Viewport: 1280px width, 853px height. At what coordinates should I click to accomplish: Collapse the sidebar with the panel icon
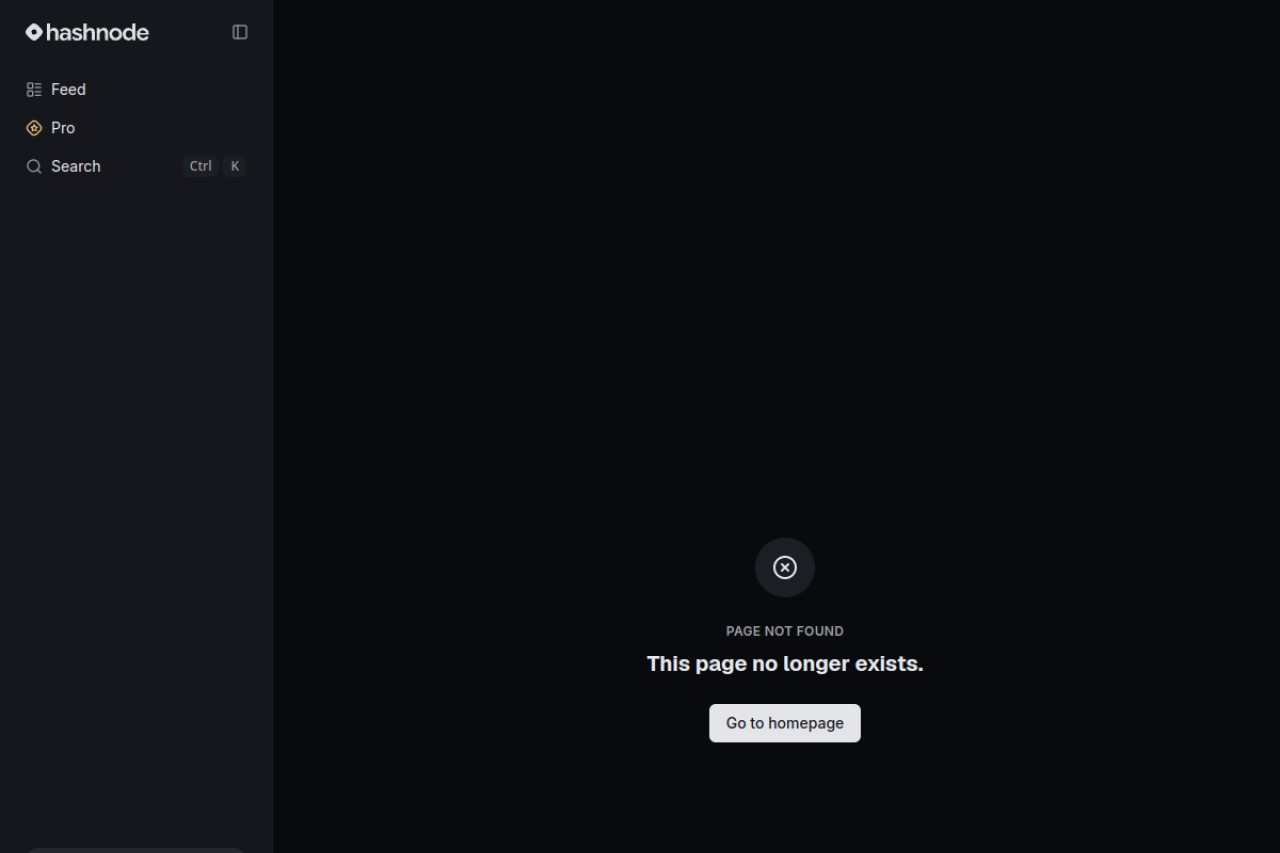click(240, 32)
